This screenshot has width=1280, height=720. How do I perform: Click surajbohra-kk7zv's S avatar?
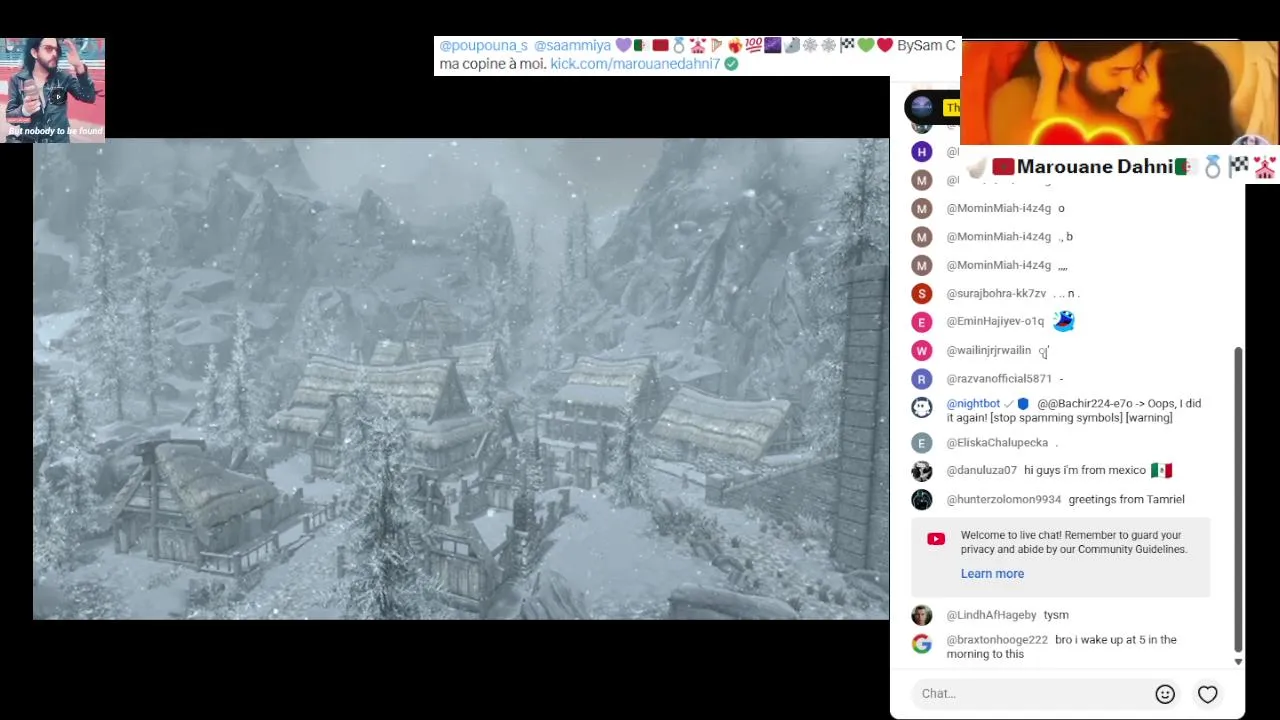point(922,294)
